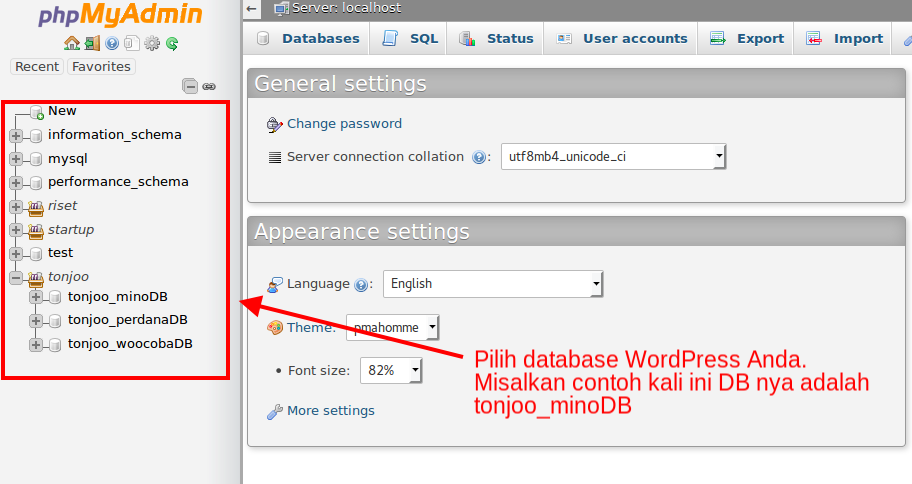
Task: Click the log out door icon
Action: pyautogui.click(x=92, y=43)
